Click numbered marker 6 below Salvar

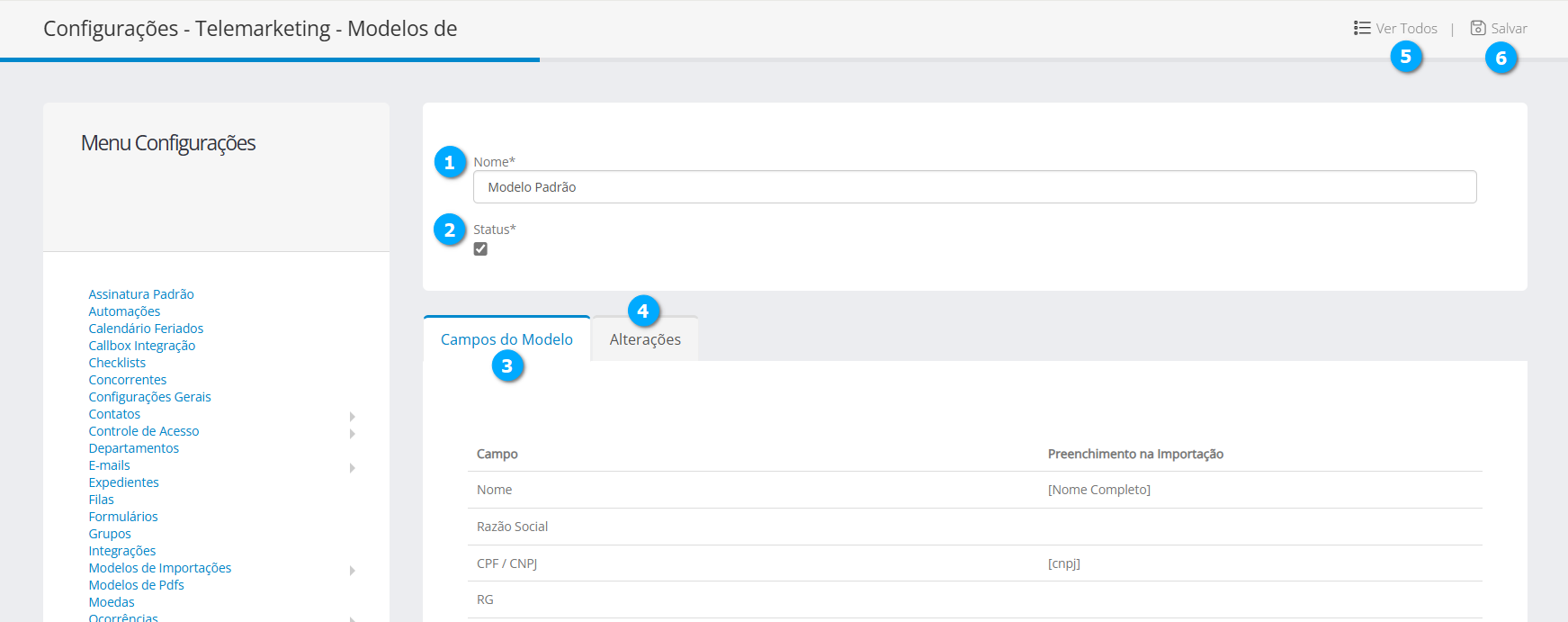(x=1501, y=59)
